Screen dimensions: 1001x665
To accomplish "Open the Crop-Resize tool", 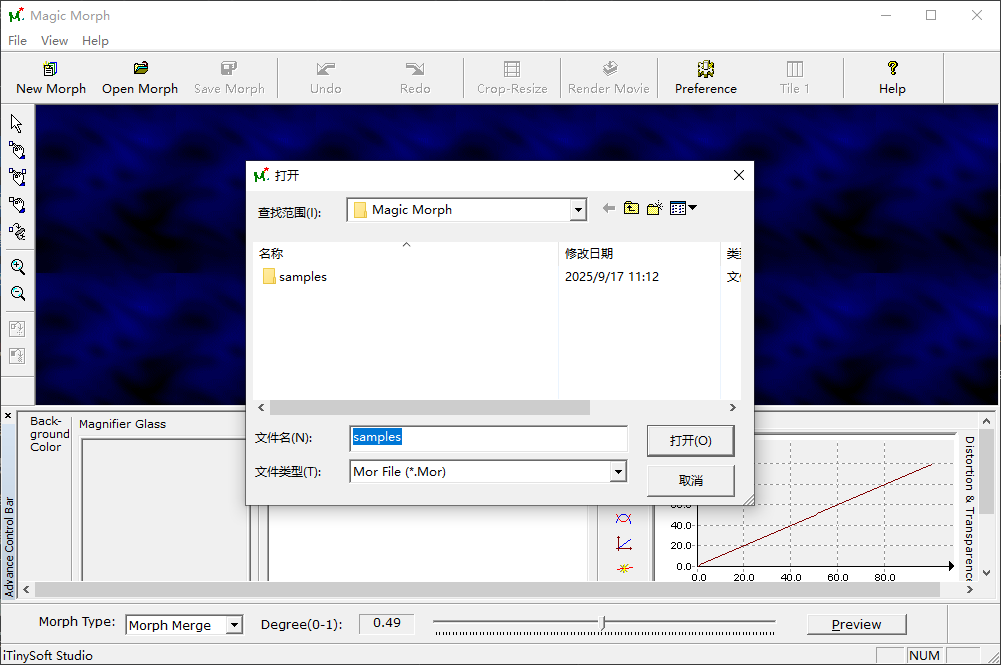I will coord(512,78).
